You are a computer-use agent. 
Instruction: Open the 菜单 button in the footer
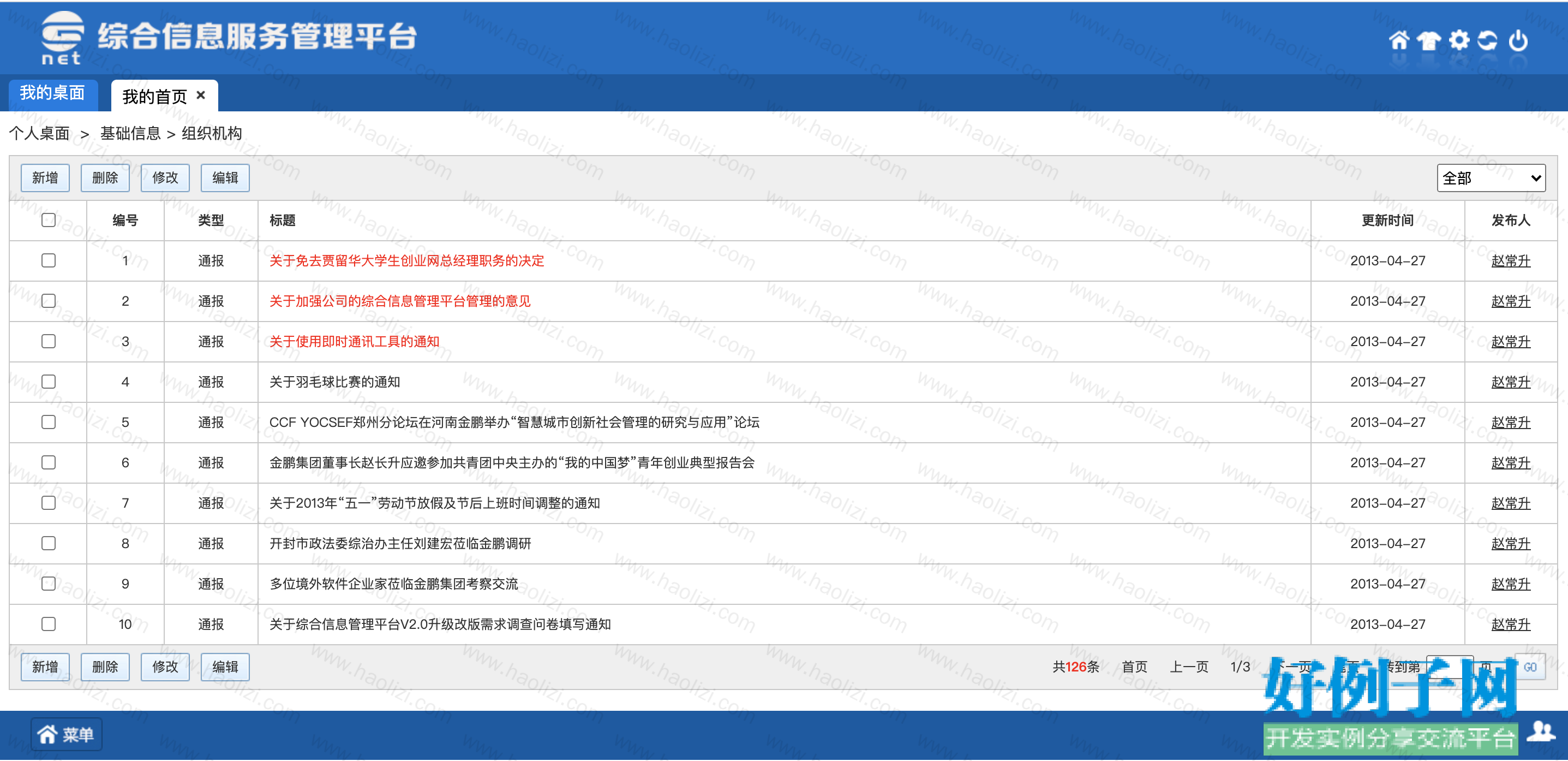67,734
